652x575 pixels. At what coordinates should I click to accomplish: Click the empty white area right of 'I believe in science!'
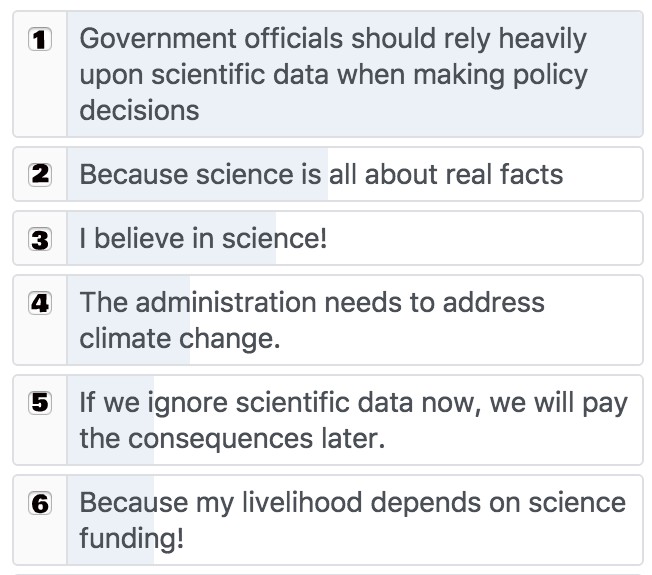(482, 238)
